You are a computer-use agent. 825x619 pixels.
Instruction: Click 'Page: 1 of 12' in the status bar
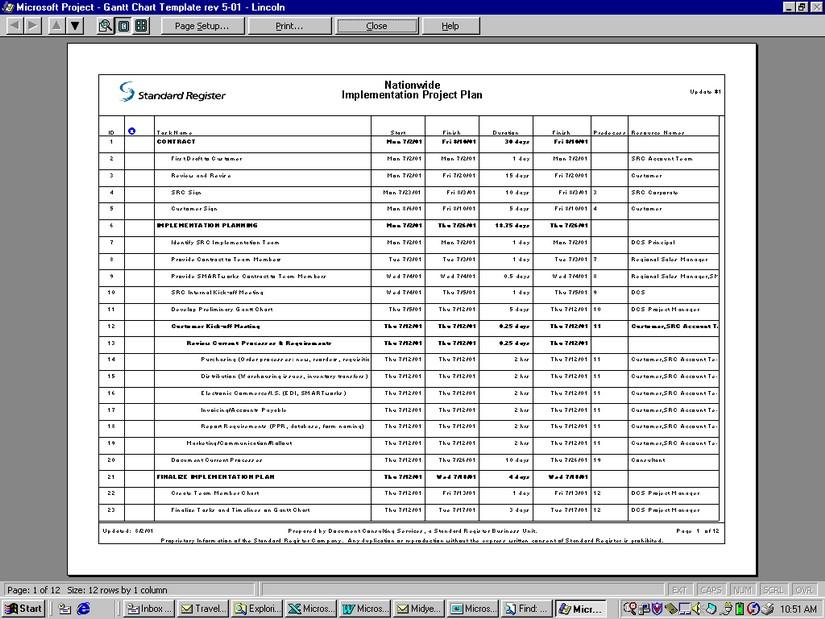(x=34, y=590)
